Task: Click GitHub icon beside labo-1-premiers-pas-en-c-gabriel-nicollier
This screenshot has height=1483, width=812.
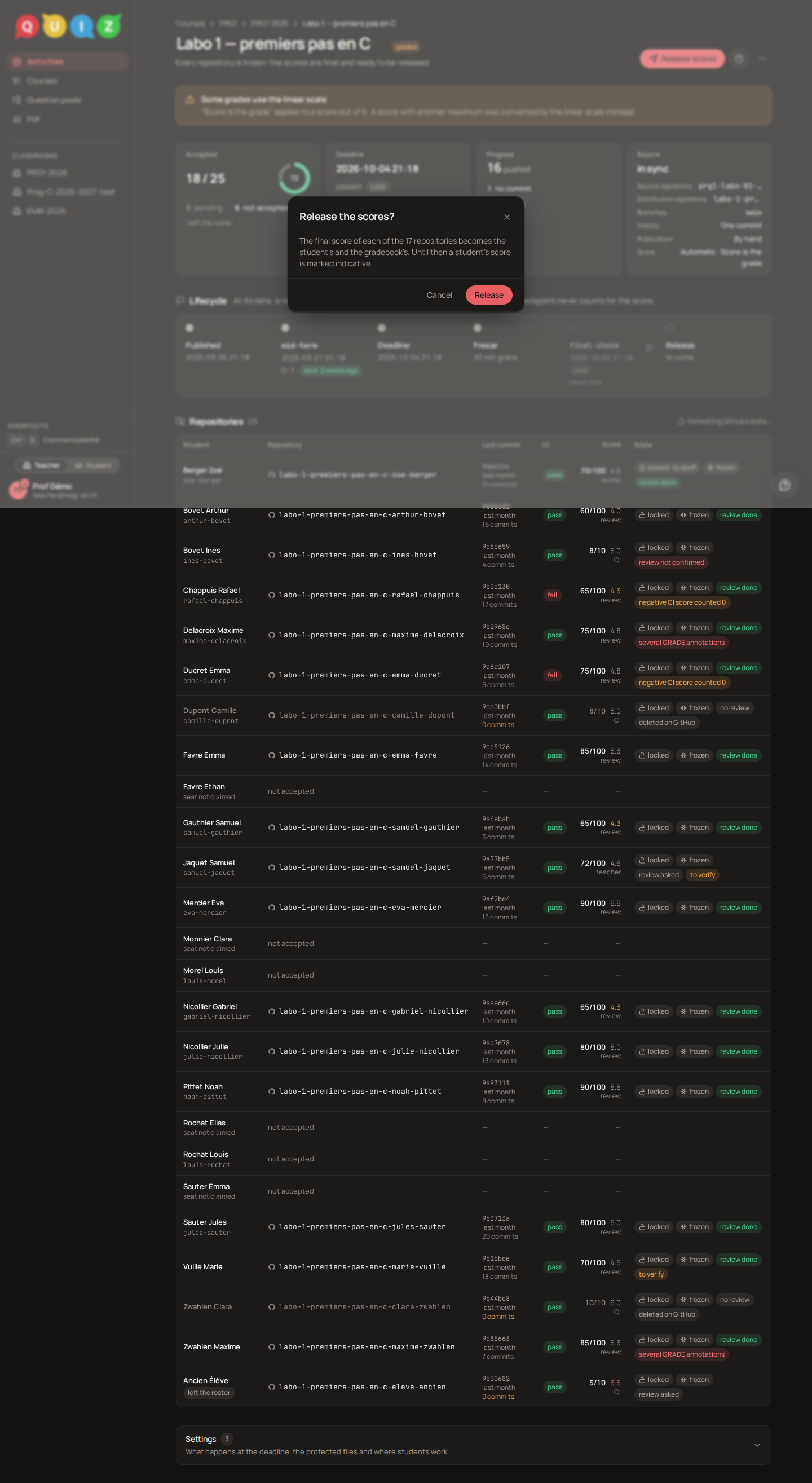Action: pyautogui.click(x=272, y=1011)
